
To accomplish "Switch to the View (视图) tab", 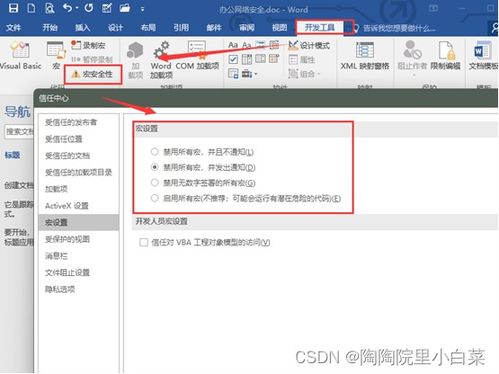I will tap(279, 28).
